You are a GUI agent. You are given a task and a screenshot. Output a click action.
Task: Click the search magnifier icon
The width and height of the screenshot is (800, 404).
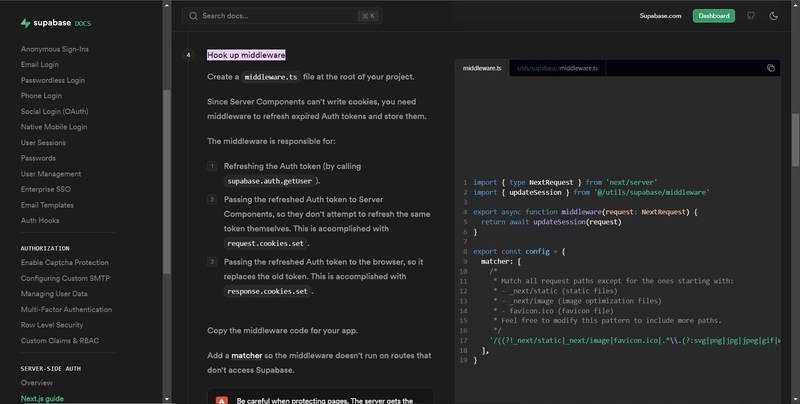193,16
